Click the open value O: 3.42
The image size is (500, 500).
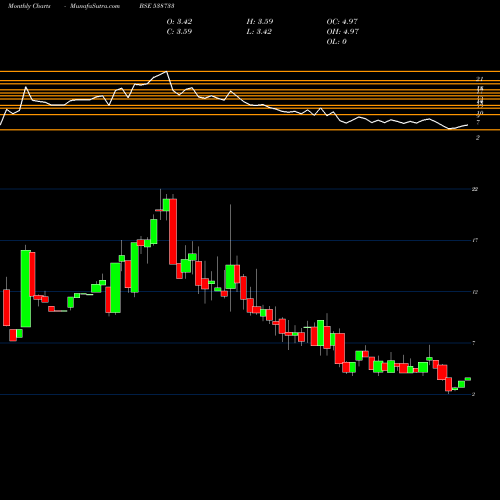coord(179,22)
